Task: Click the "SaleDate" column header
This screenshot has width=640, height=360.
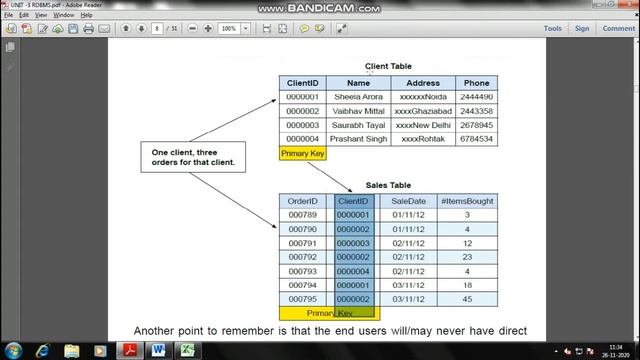Action: pos(408,201)
